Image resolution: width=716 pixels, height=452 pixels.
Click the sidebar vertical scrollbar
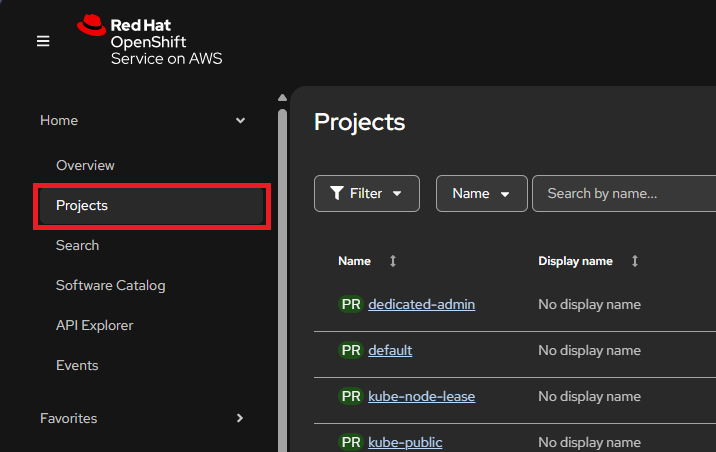[x=282, y=270]
